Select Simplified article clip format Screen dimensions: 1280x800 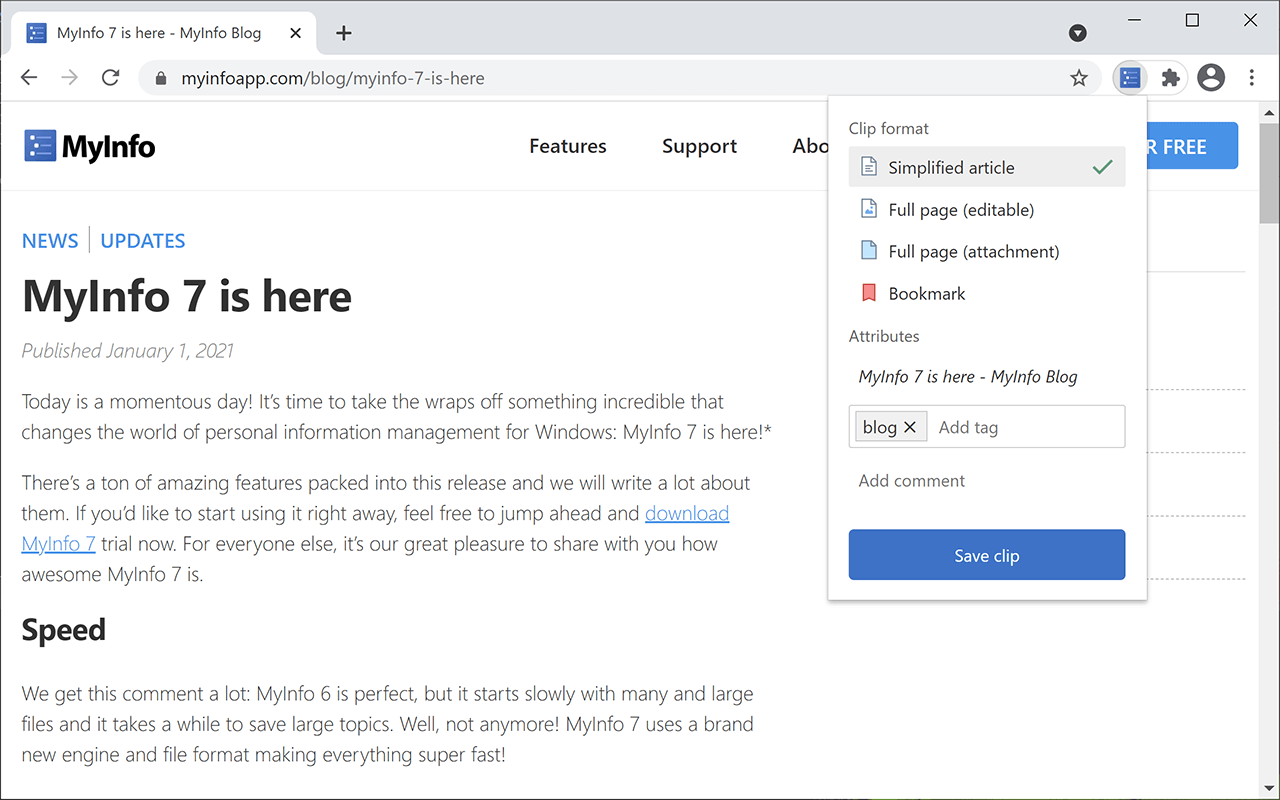click(987, 167)
